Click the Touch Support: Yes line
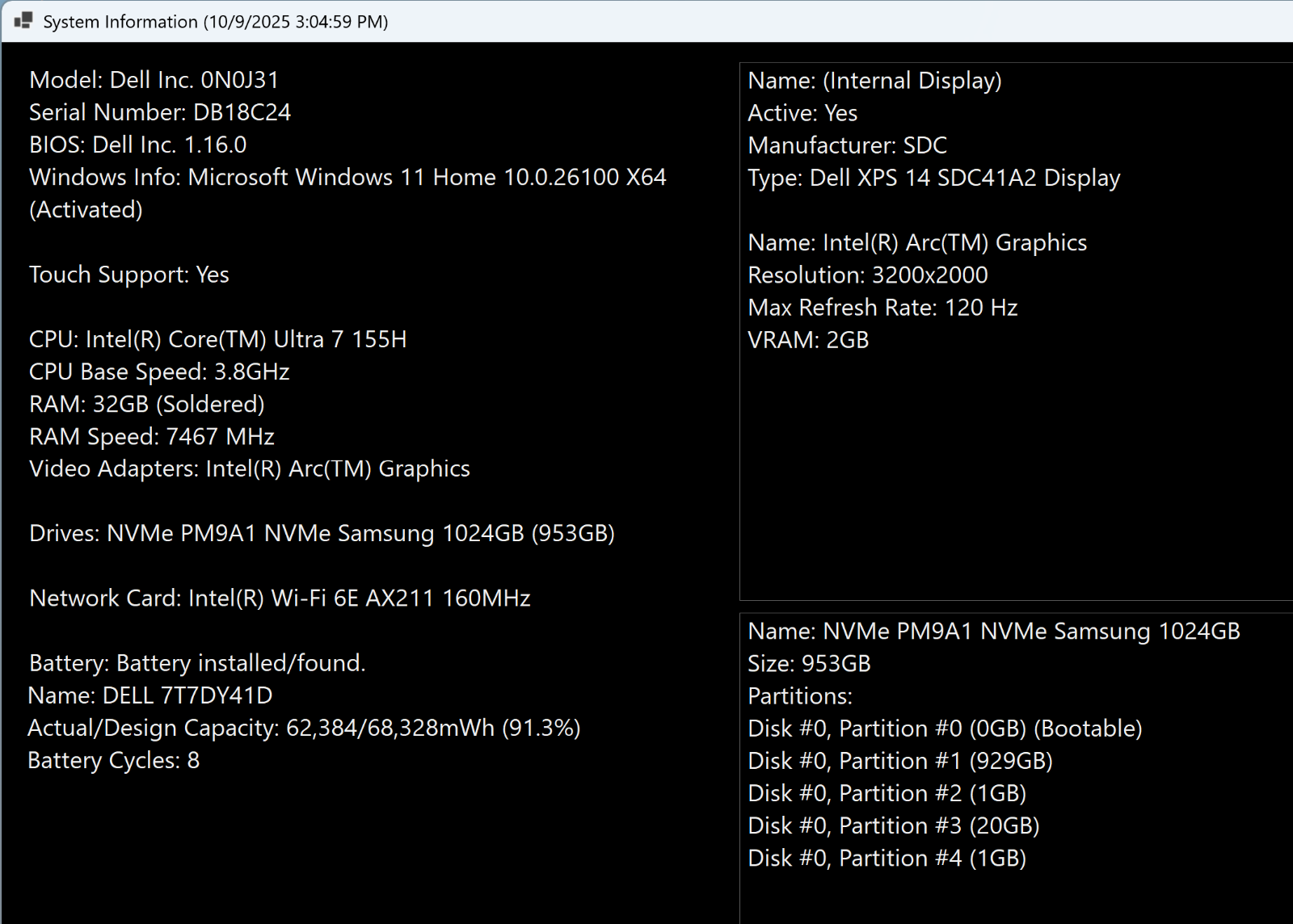The width and height of the screenshot is (1293, 924). pos(128,275)
